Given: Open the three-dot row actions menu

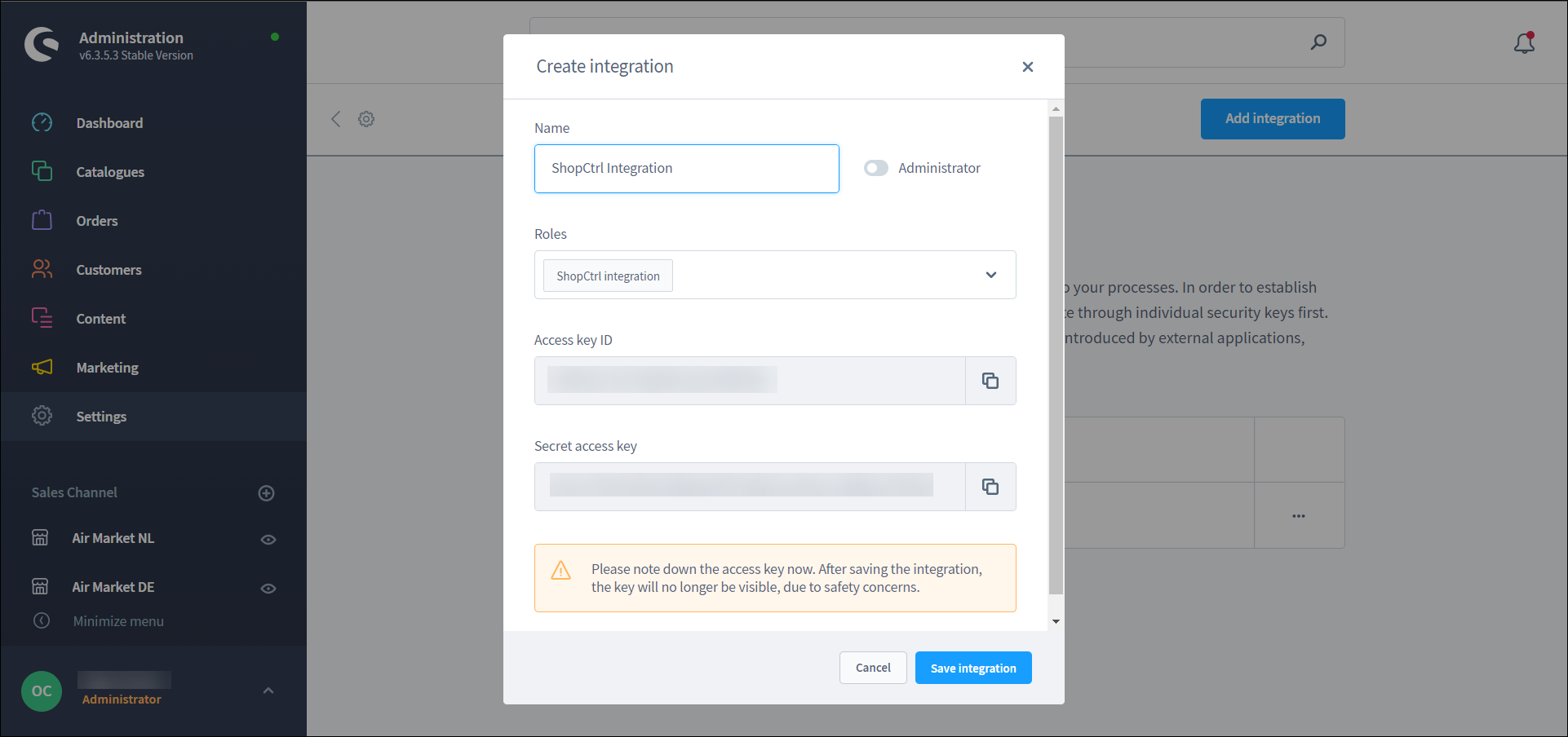Looking at the screenshot, I should click(x=1299, y=516).
